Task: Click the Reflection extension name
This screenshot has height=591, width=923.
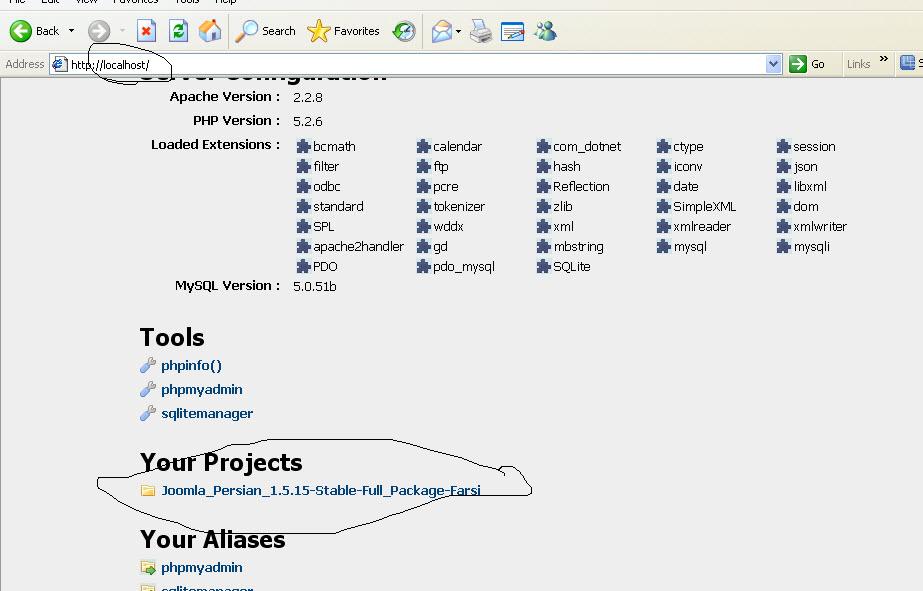Action: coord(581,187)
